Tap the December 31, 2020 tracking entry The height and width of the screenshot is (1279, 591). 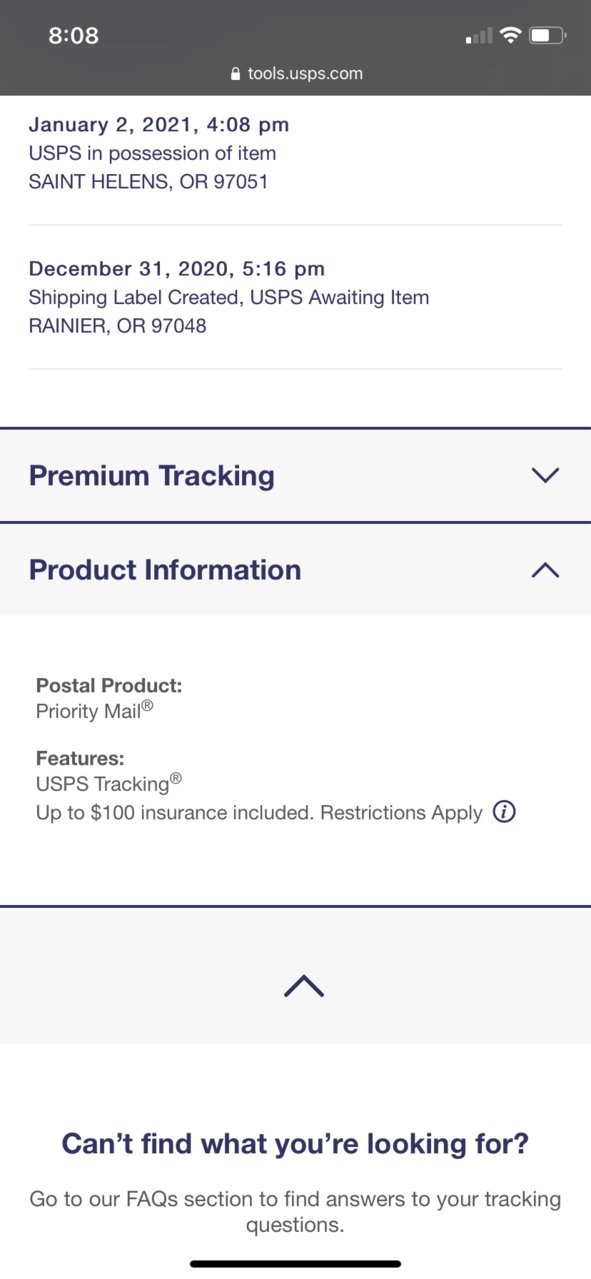tap(295, 297)
